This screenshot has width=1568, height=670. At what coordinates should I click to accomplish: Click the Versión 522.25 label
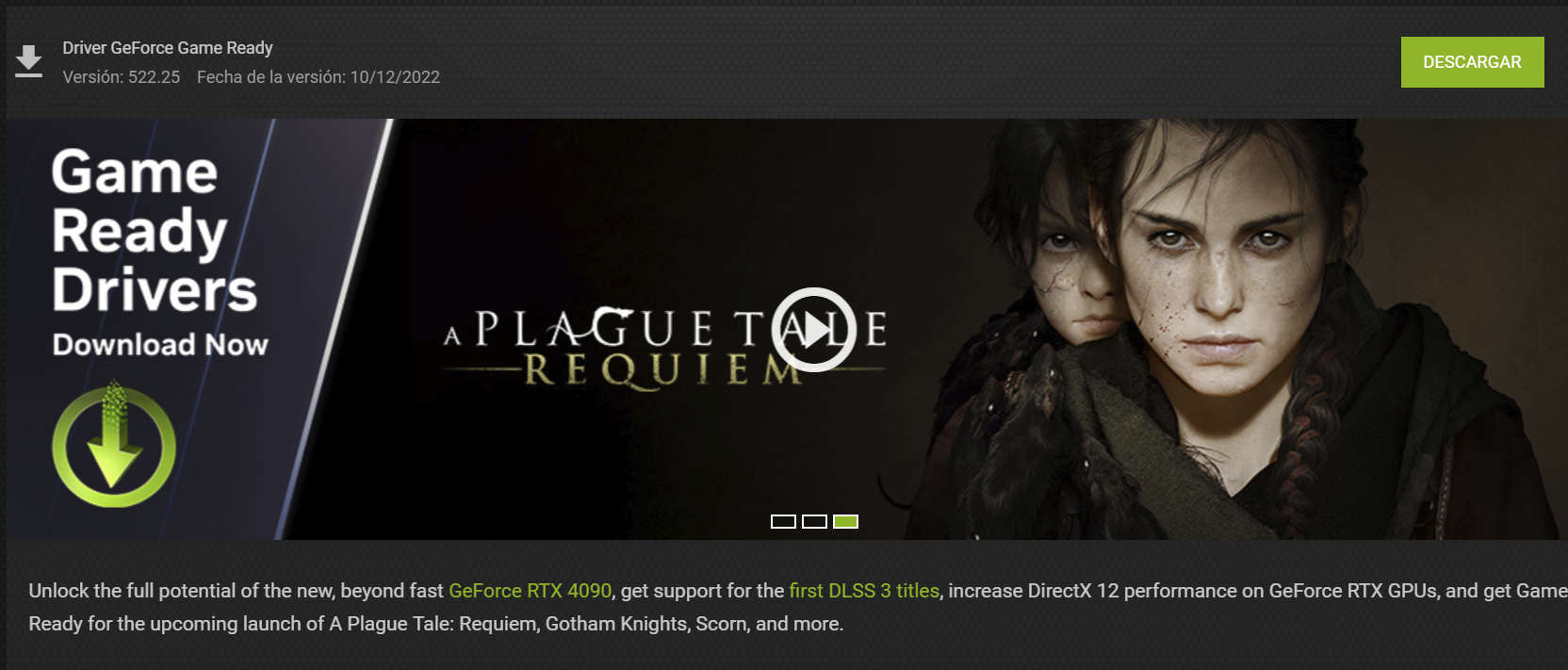tap(121, 77)
